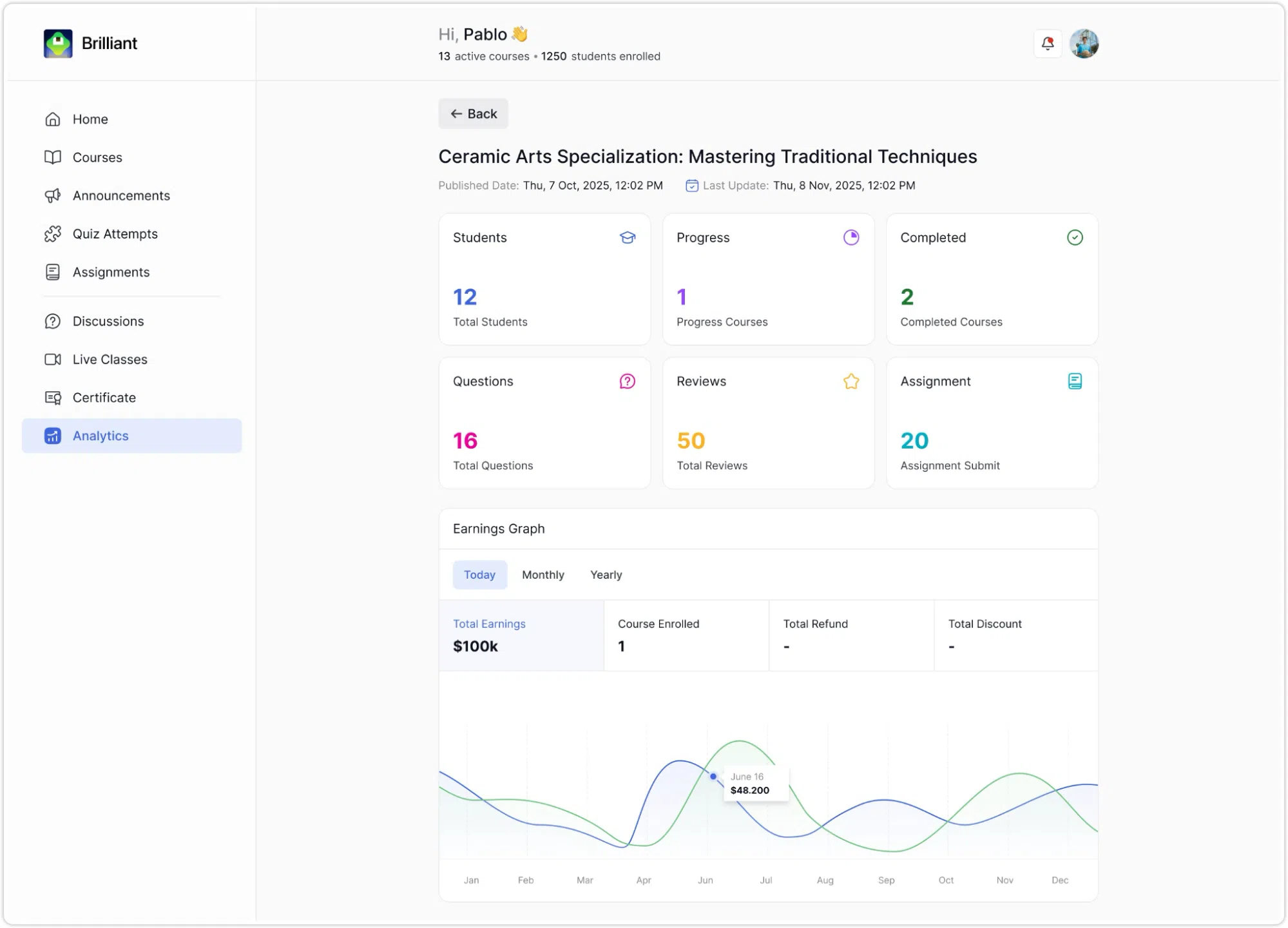This screenshot has width=1288, height=928.
Task: Open the notifications bell
Action: [x=1048, y=43]
